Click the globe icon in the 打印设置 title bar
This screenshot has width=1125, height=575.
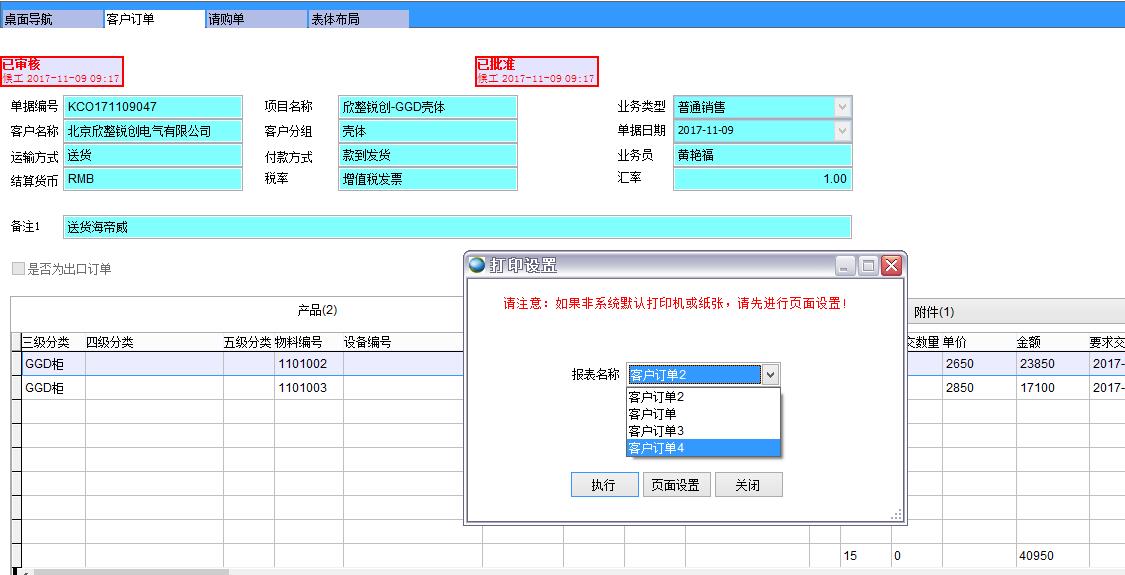tap(477, 265)
